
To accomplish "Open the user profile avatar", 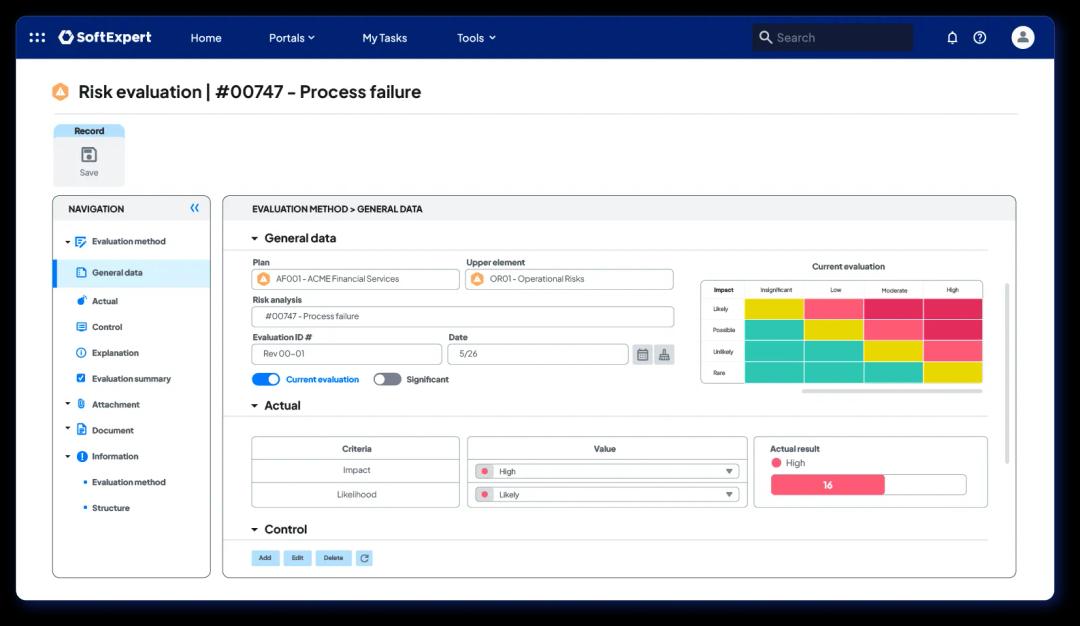I will 1022,38.
